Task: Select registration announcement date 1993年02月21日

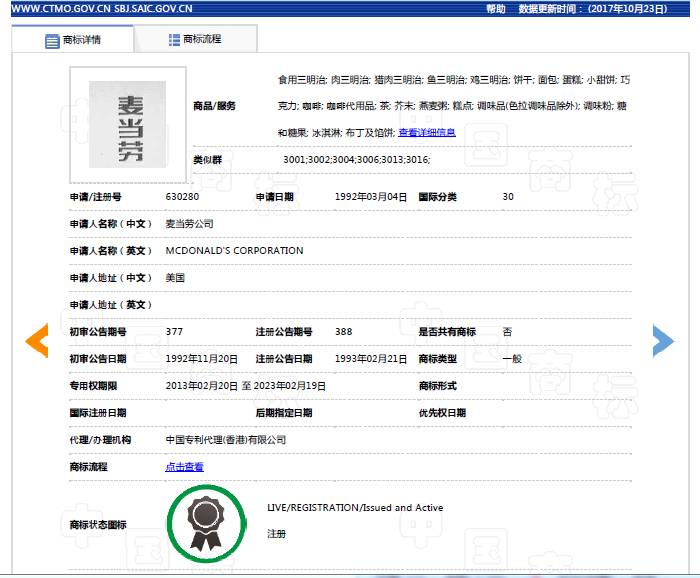Action: click(371, 359)
